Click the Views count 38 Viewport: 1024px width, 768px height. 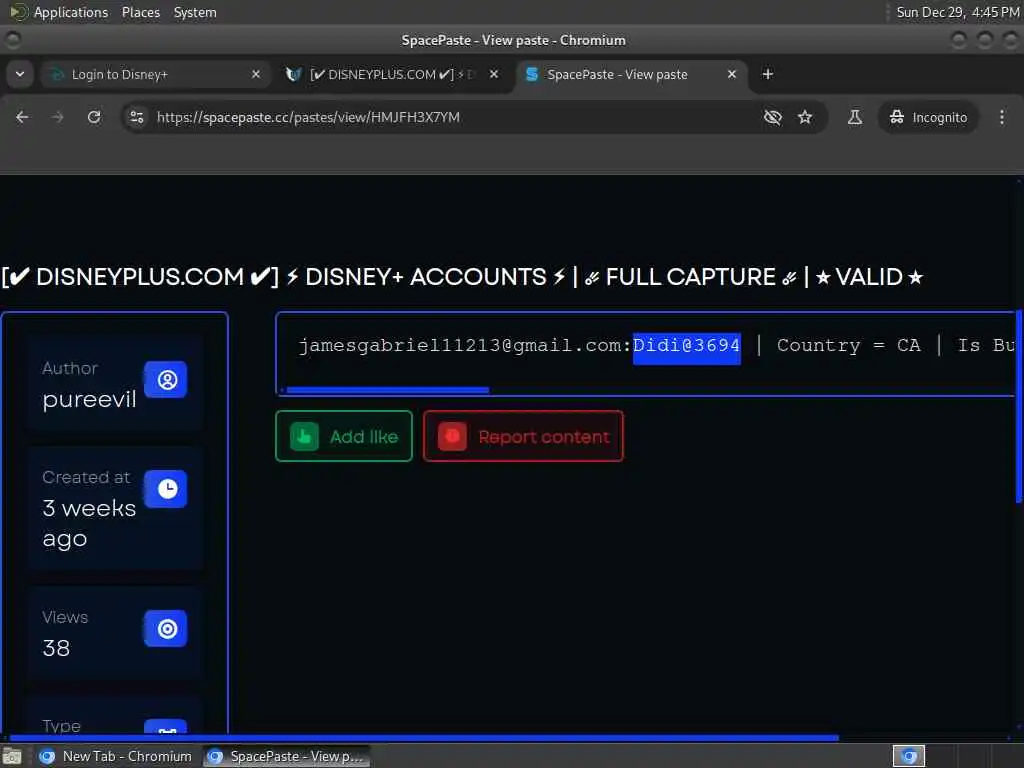pyautogui.click(x=56, y=648)
